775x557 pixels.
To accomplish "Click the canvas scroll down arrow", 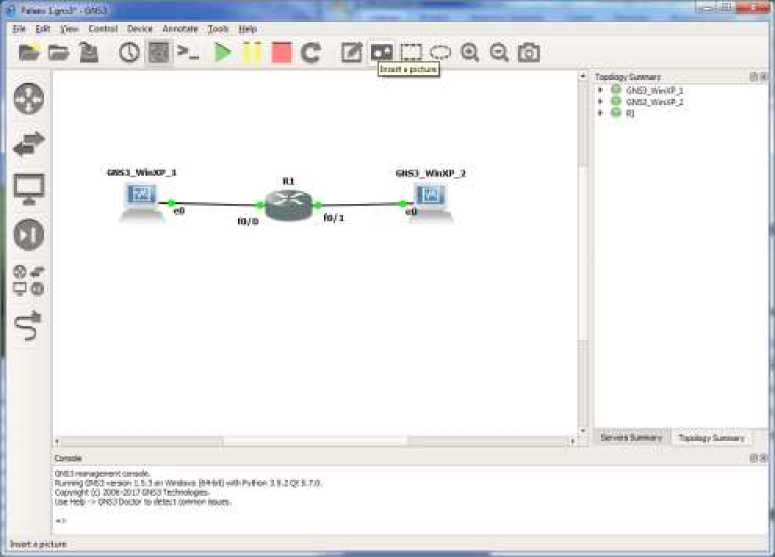I will (x=583, y=431).
